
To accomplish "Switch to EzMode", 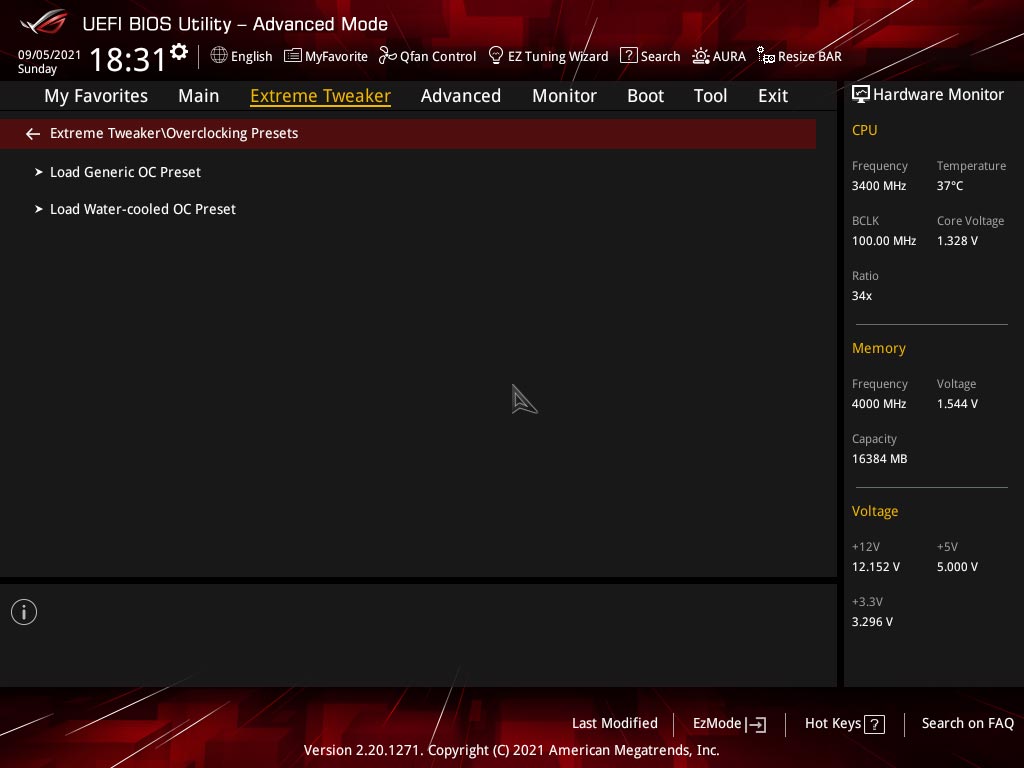I will tap(717, 724).
